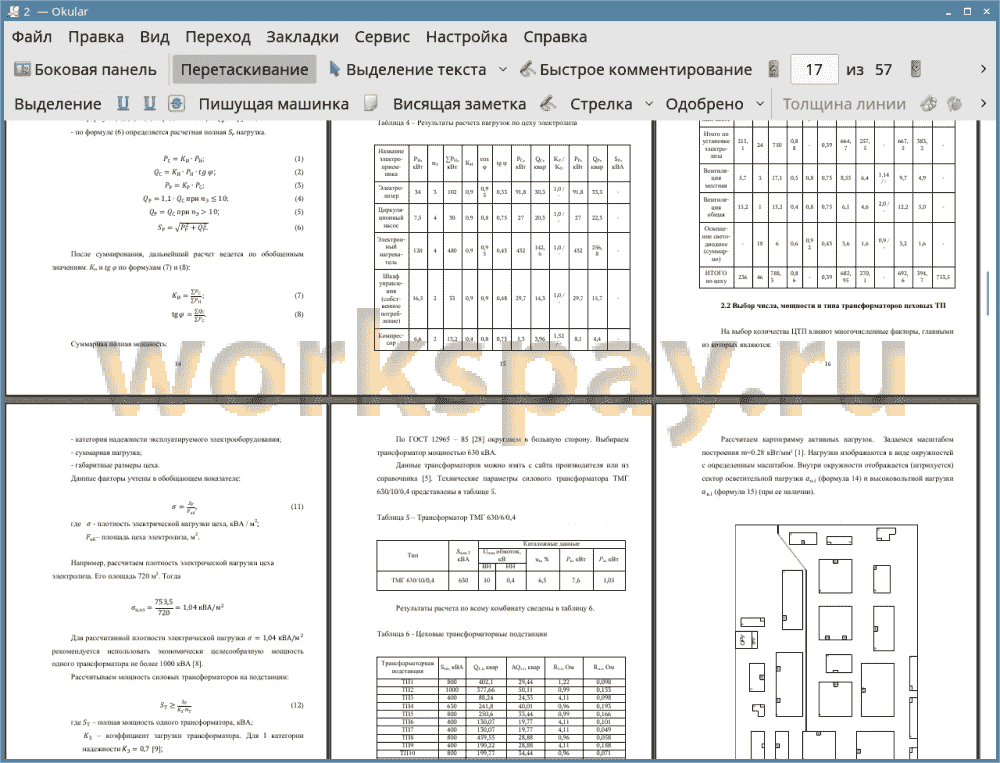Open the Стрелка shape dropdown arrow
Screen dimensions: 1000x763
[x=649, y=104]
